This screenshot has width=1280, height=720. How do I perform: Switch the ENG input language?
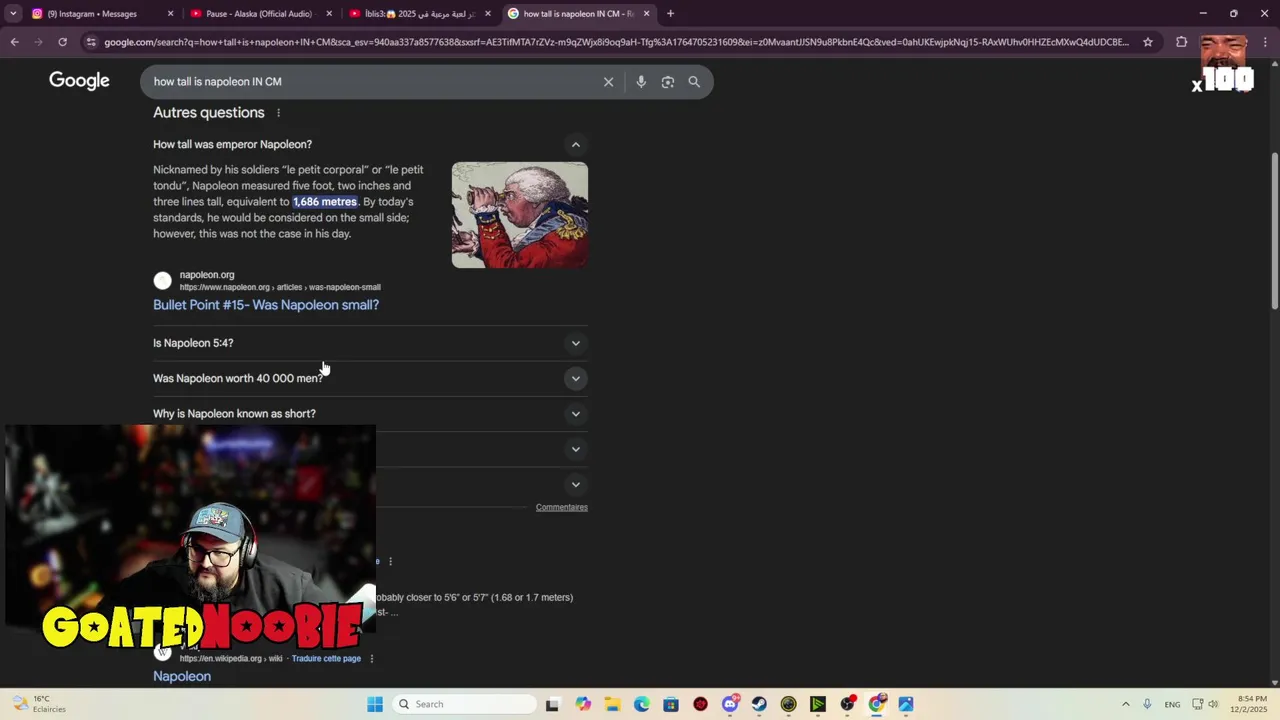pyautogui.click(x=1172, y=704)
